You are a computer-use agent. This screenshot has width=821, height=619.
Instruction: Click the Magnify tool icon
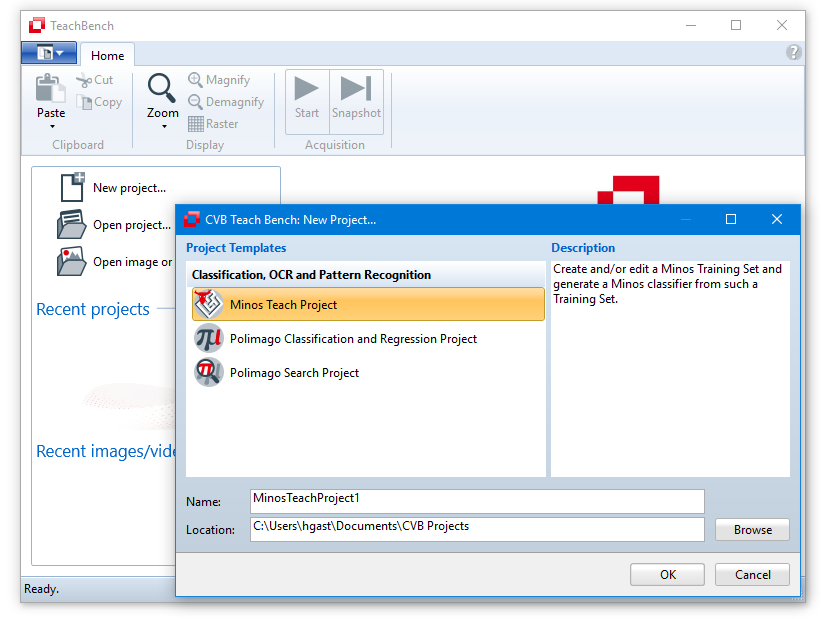pos(196,80)
